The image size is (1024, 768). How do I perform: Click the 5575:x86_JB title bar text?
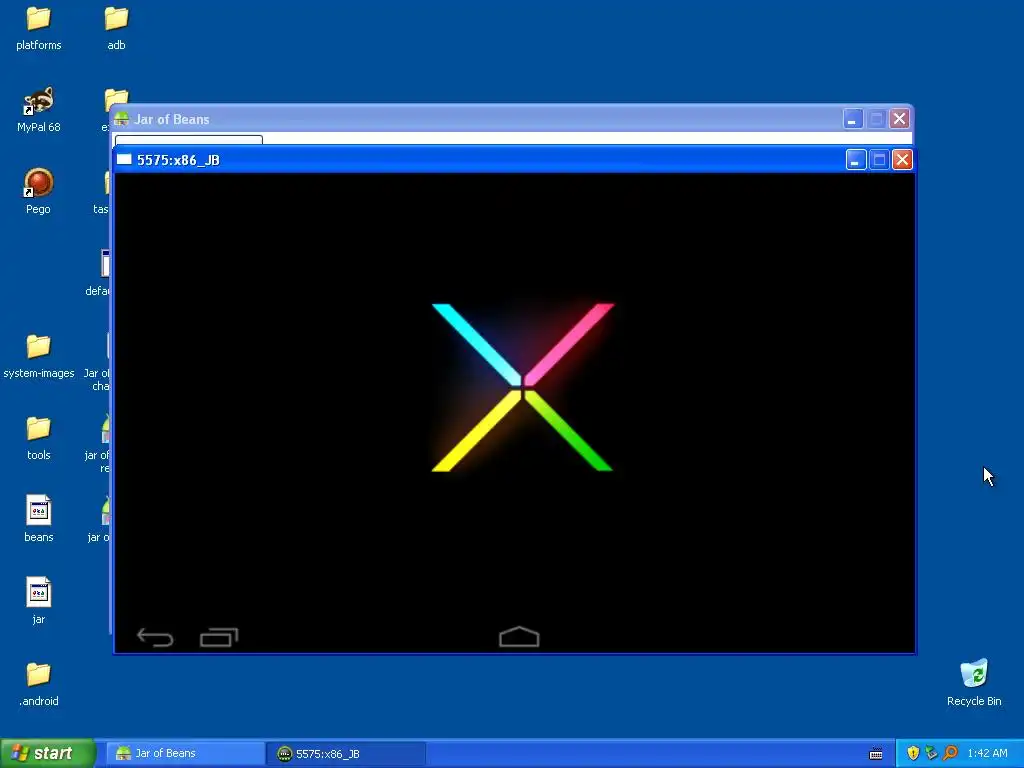click(178, 160)
